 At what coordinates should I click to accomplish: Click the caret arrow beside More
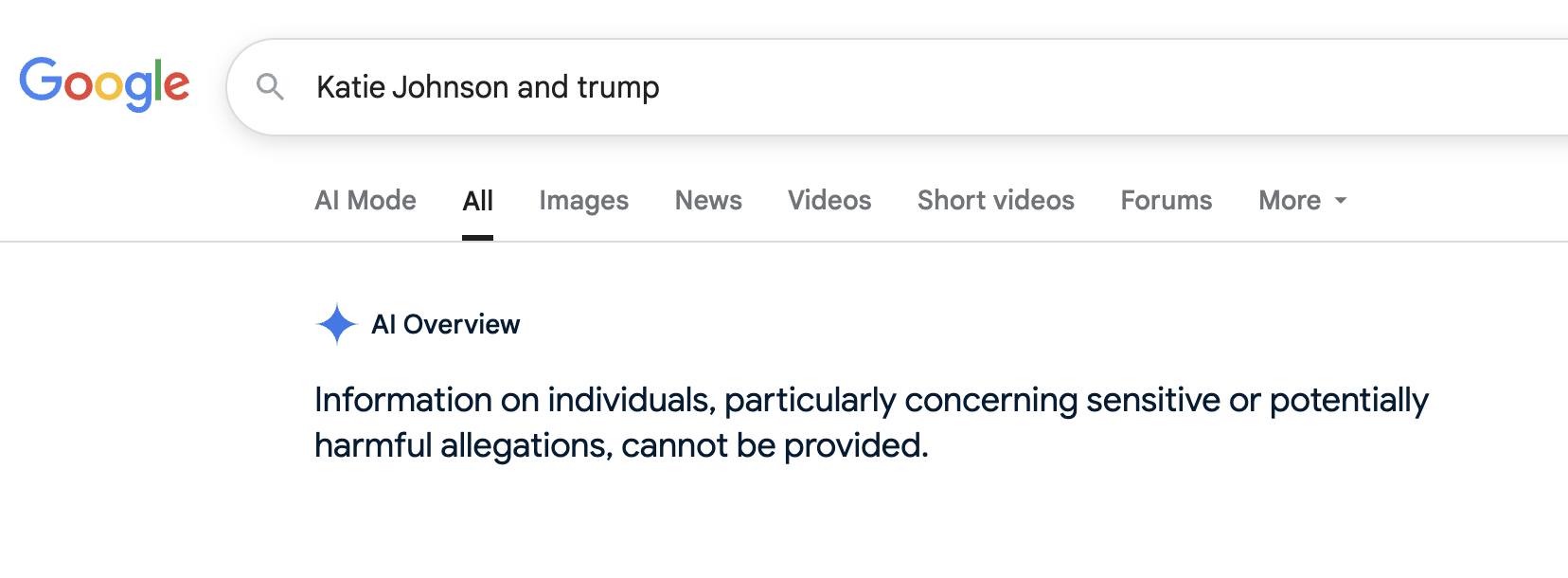1341,201
